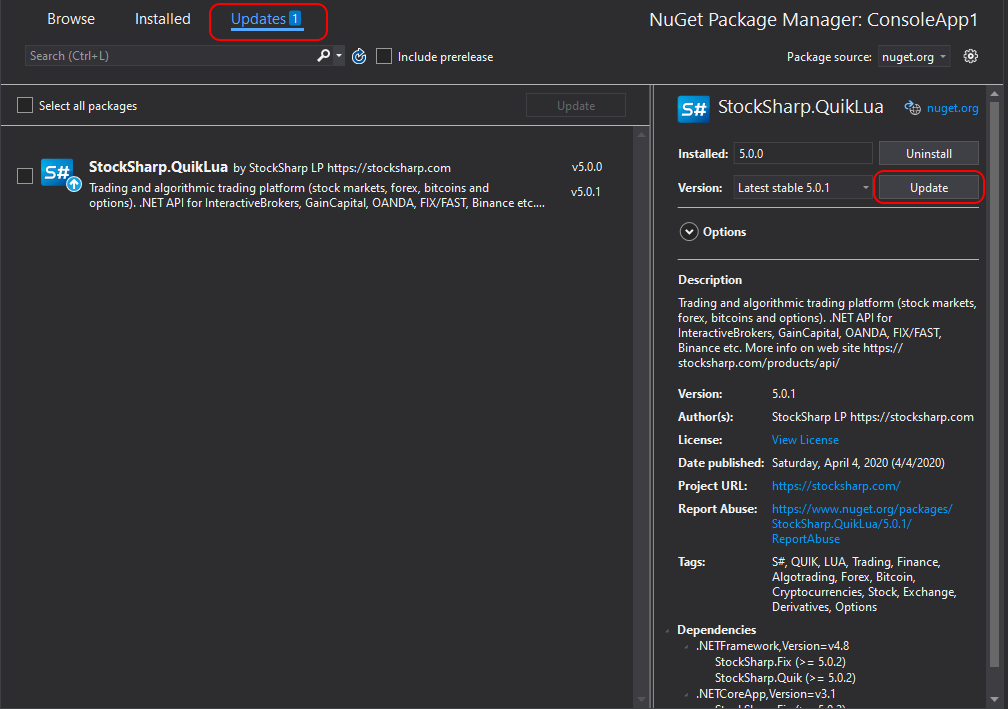Click package list scrollbar down arrow
Image resolution: width=1008 pixels, height=709 pixels.
click(641, 699)
